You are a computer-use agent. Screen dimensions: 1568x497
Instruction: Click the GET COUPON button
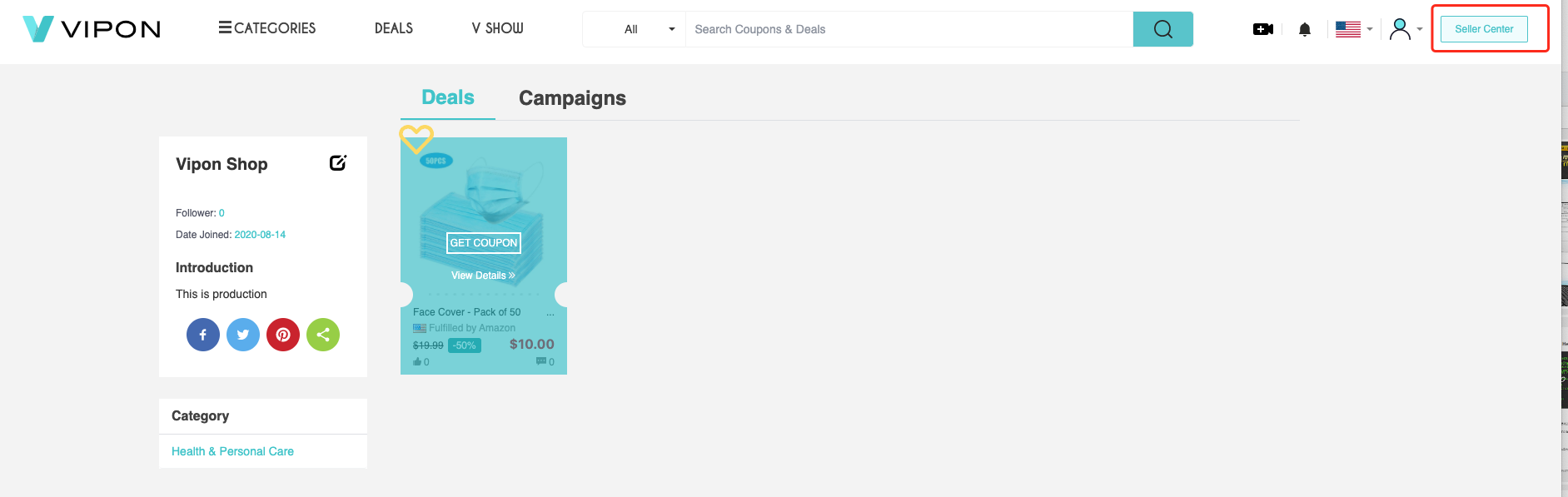pos(484,242)
